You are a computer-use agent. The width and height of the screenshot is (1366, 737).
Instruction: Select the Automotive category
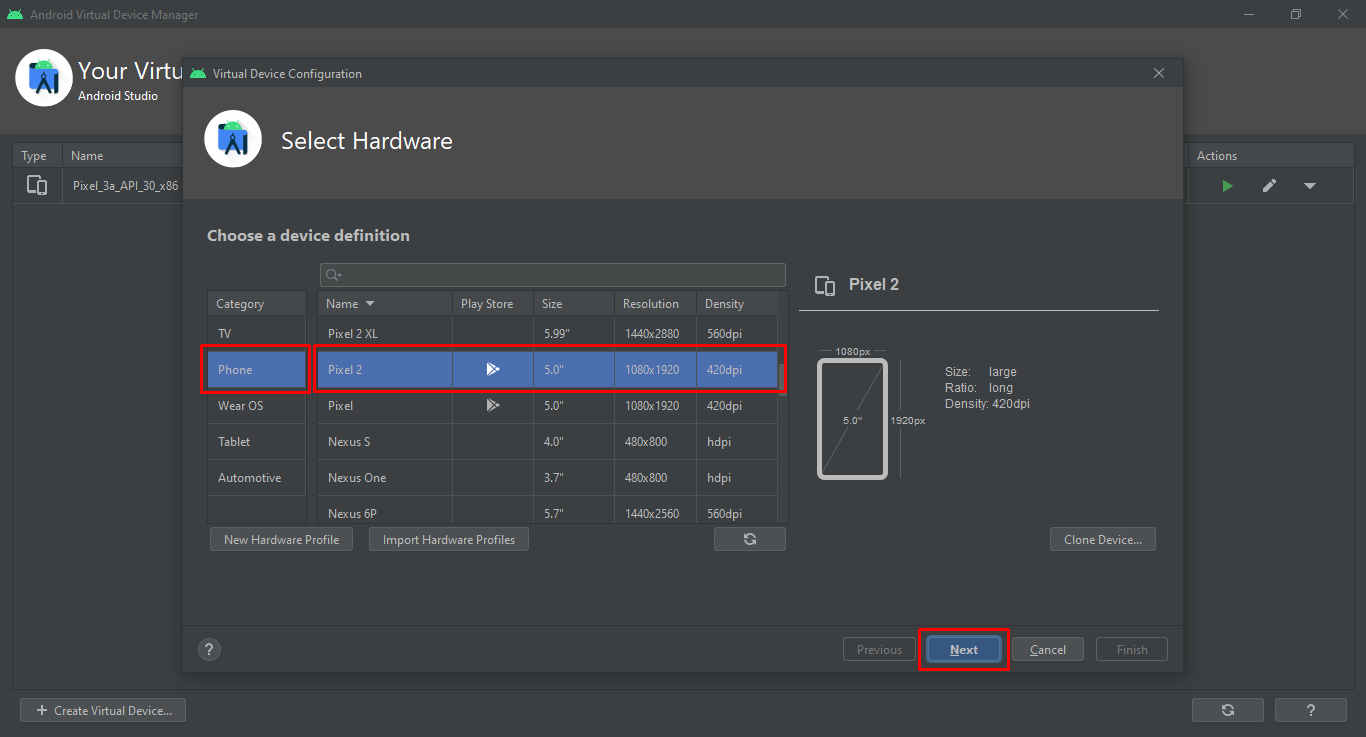tap(256, 477)
